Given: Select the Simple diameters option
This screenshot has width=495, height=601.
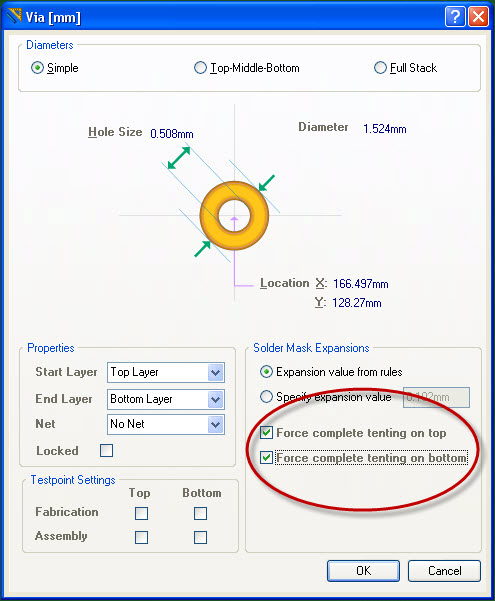Looking at the screenshot, I should (x=37, y=68).
